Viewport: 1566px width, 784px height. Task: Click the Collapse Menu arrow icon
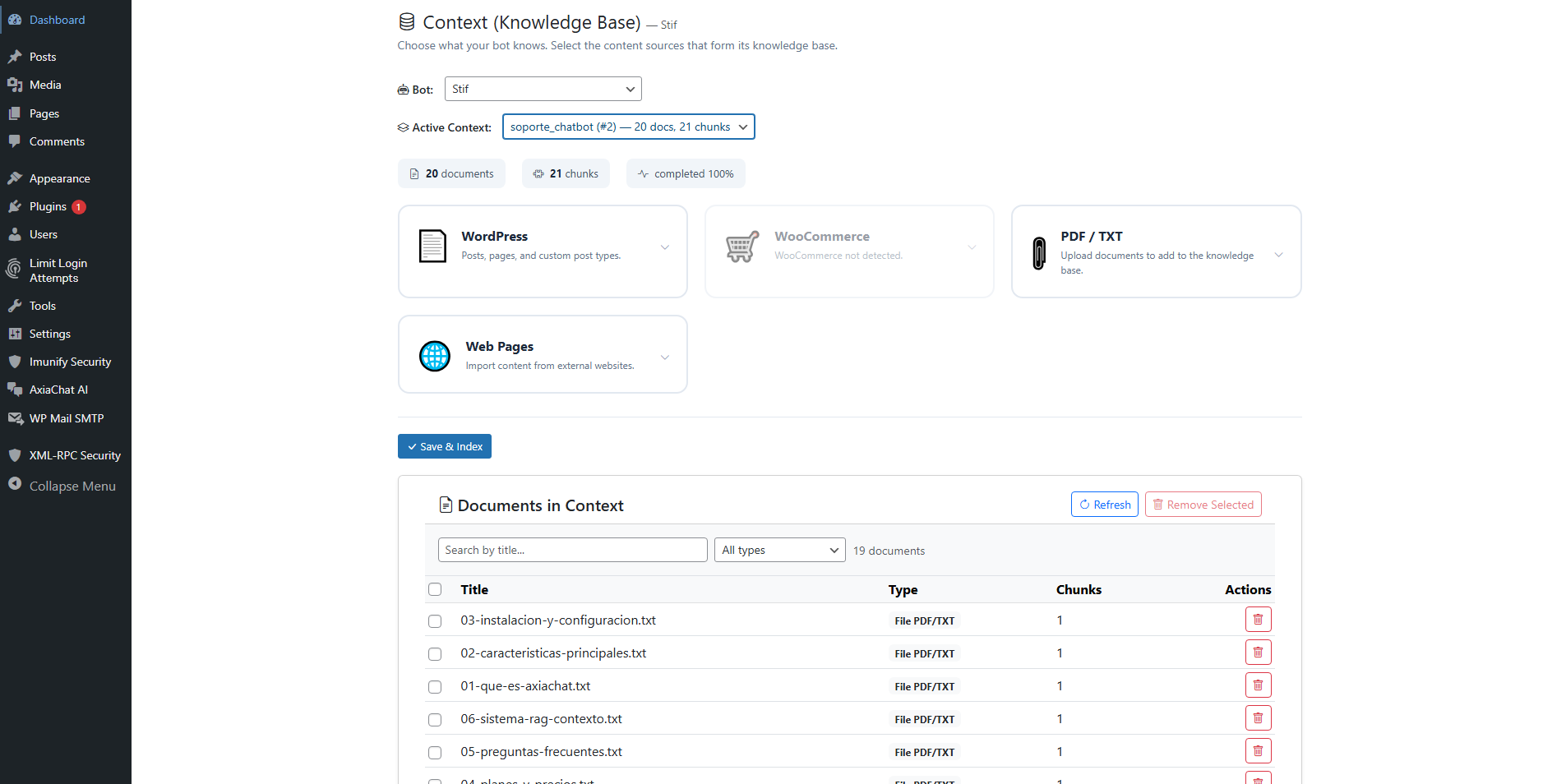pyautogui.click(x=15, y=485)
